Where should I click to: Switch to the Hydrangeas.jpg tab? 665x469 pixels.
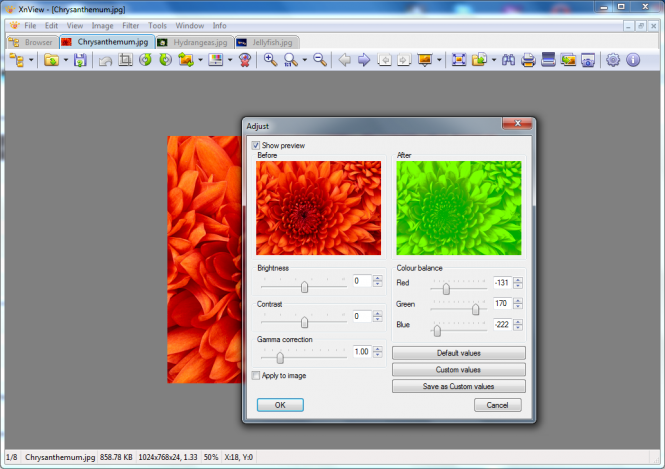(193, 42)
